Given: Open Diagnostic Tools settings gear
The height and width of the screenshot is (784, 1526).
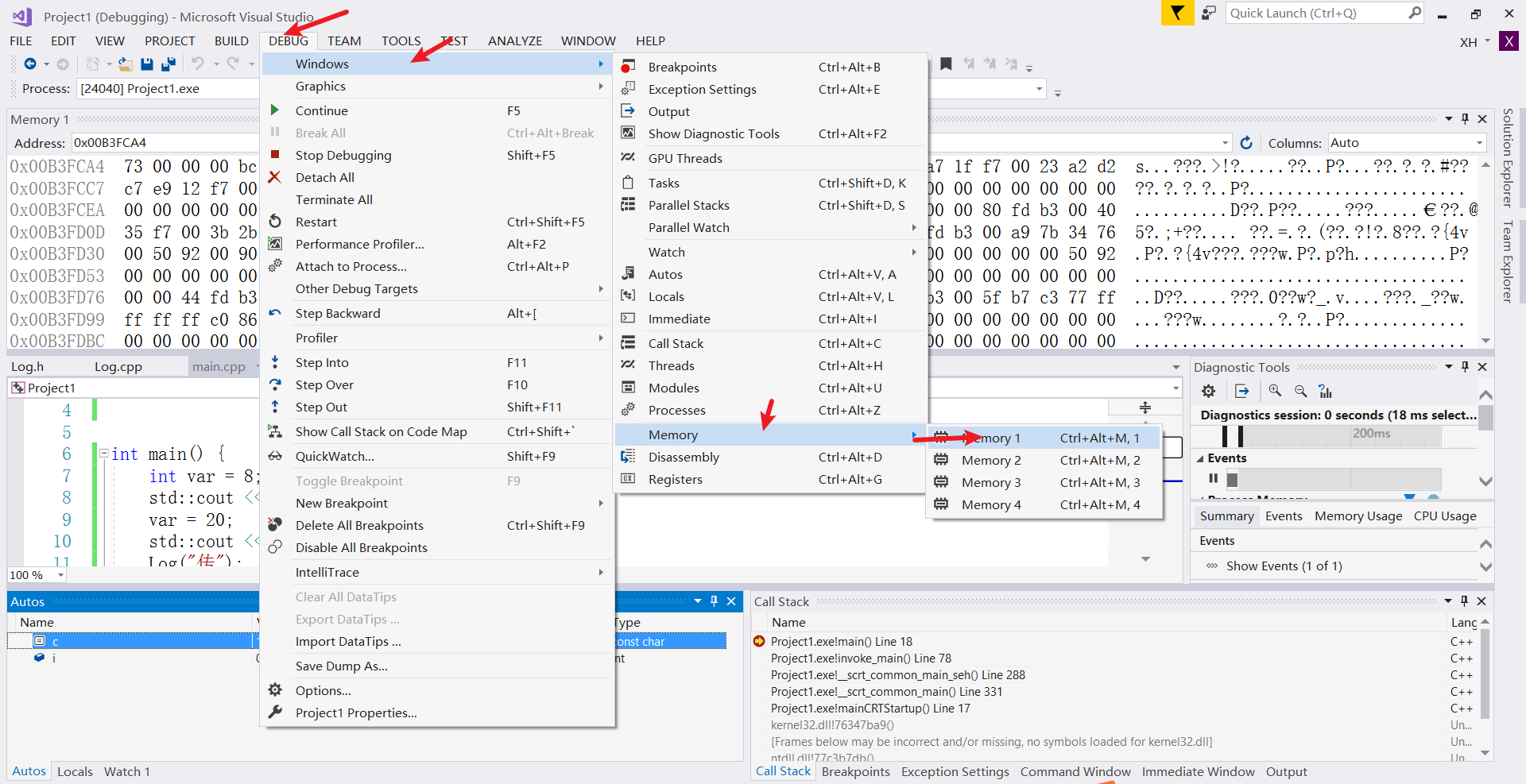Looking at the screenshot, I should tap(1208, 391).
